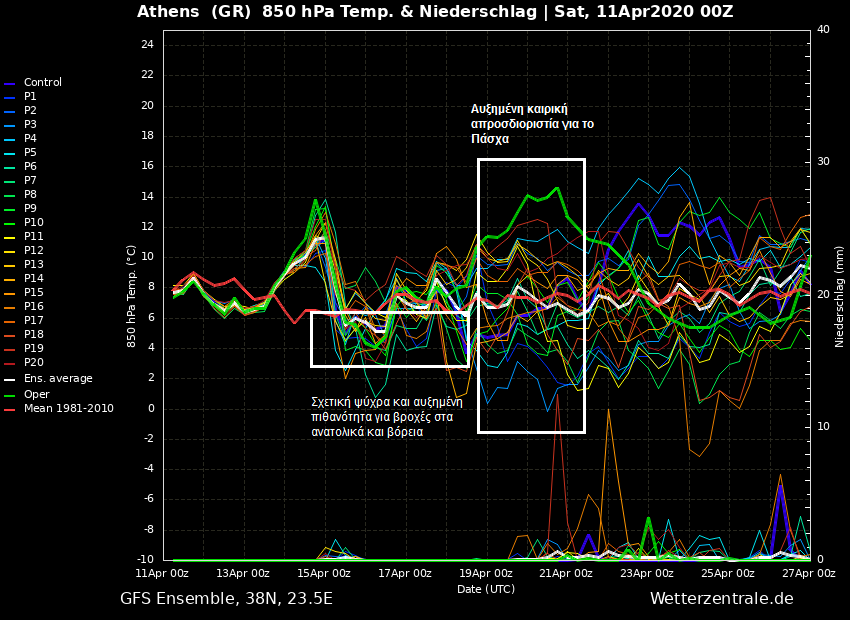Click the P20 legend label

(x=34, y=362)
